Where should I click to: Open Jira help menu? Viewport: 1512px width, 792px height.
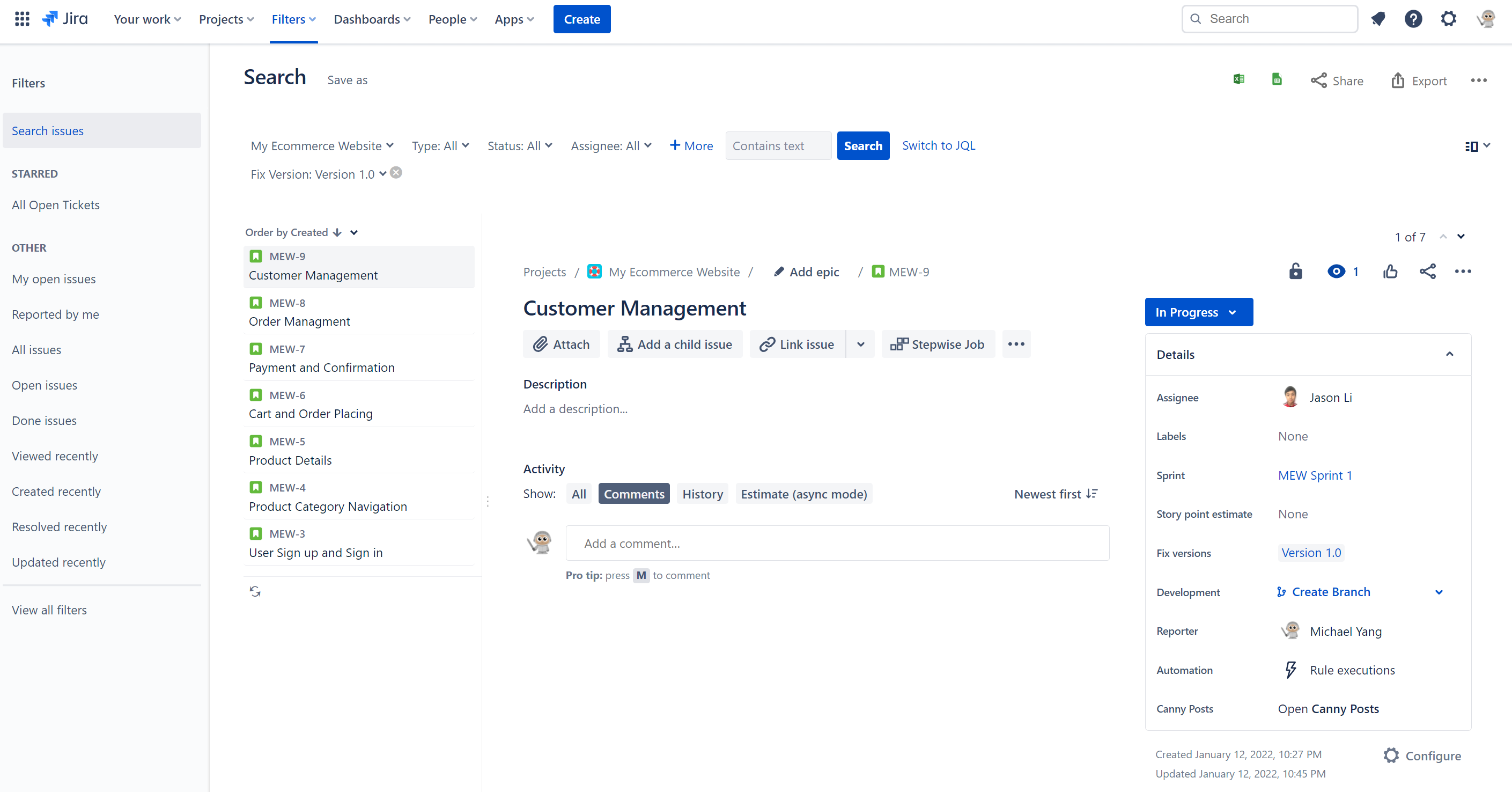1413,18
